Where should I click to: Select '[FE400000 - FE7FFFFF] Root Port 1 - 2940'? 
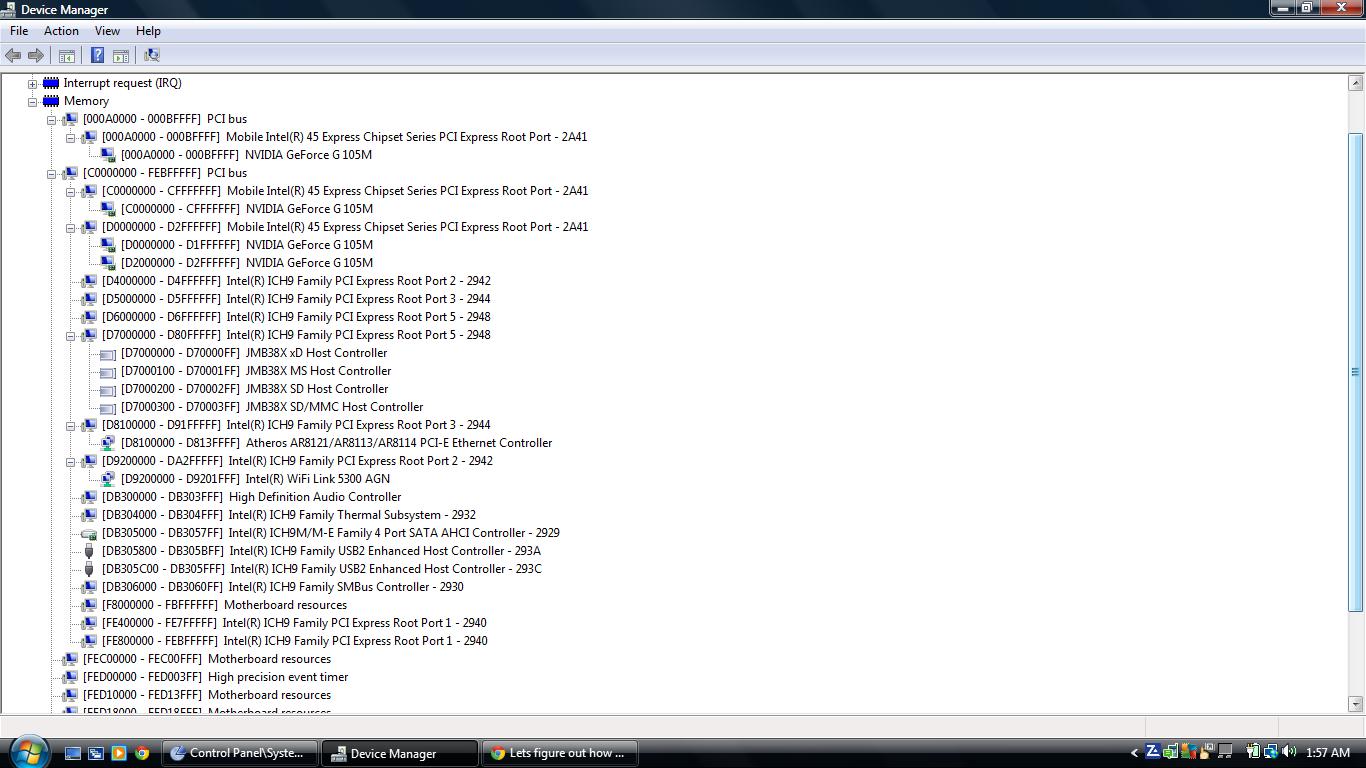294,623
